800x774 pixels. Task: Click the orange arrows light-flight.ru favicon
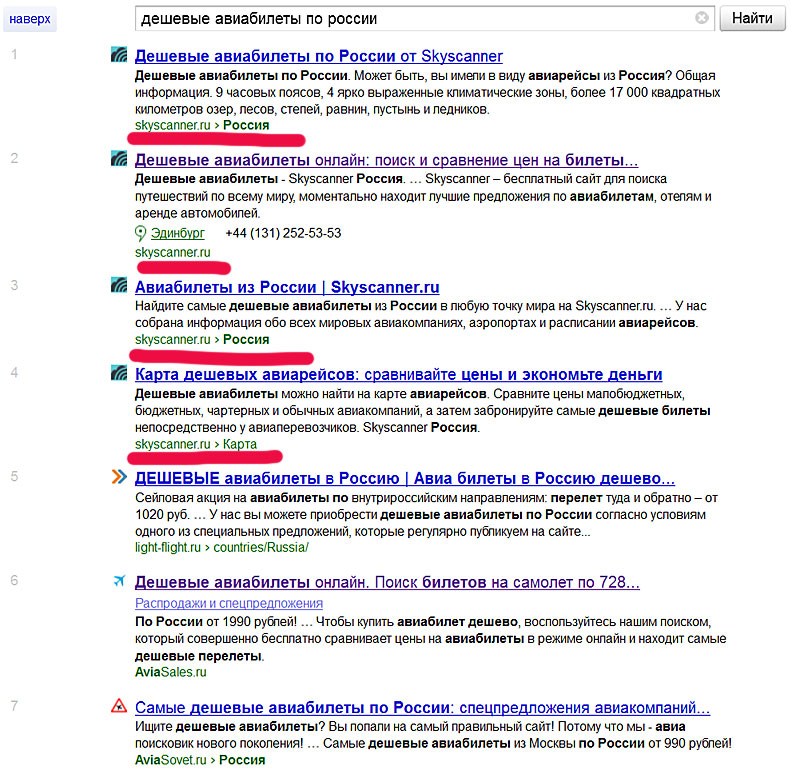tap(118, 477)
